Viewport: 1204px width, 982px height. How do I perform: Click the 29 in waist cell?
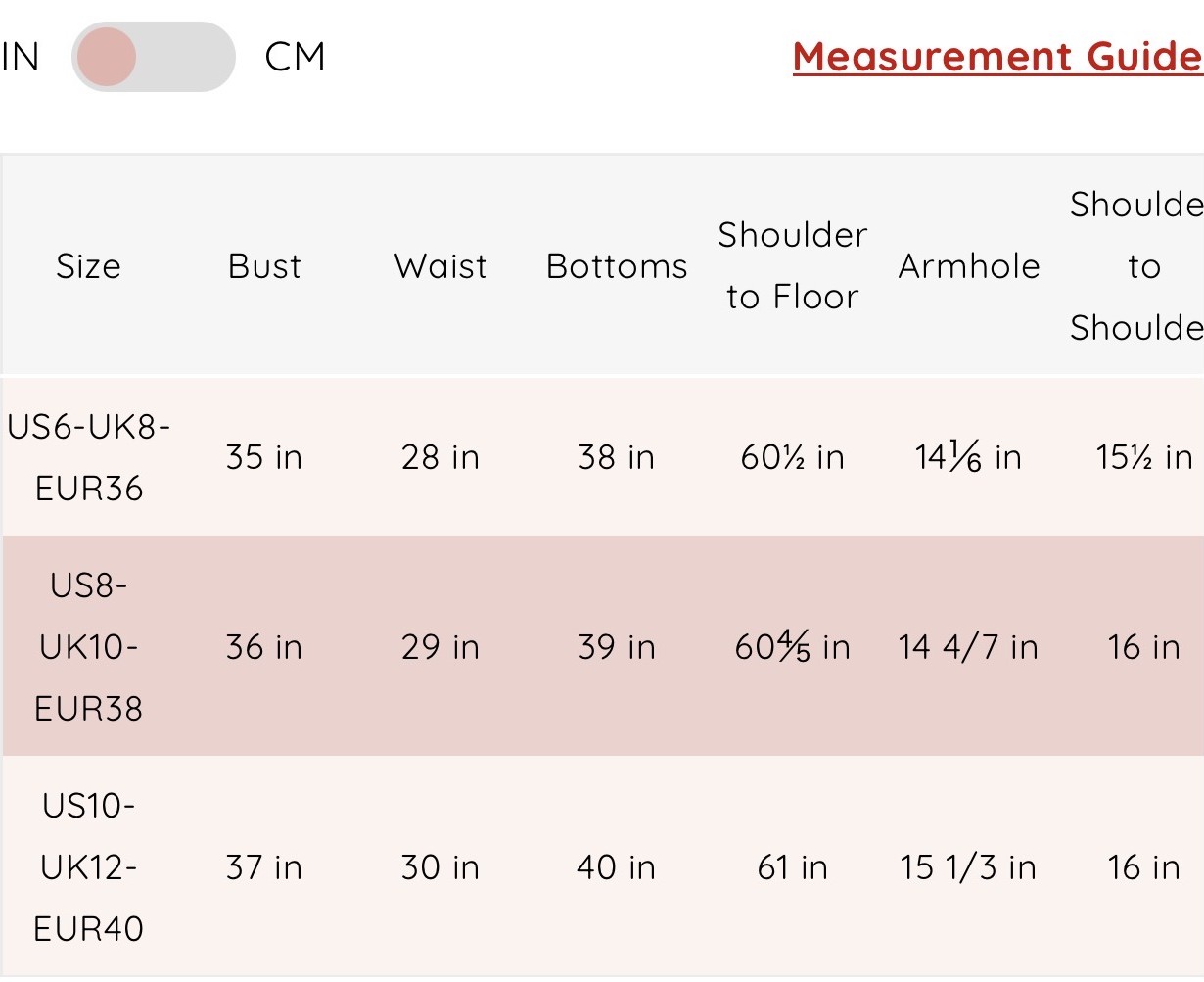[440, 647]
